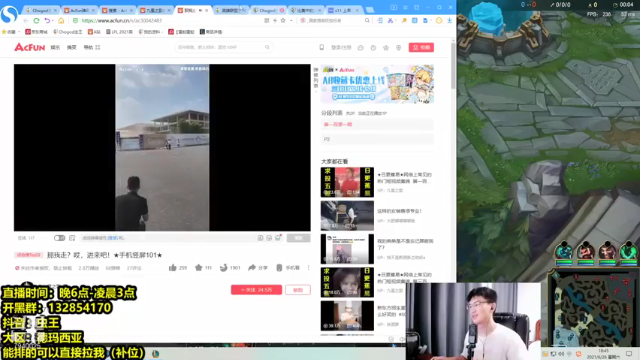Open the dropdown arrow next to the bookmark star

[x=291, y=20]
